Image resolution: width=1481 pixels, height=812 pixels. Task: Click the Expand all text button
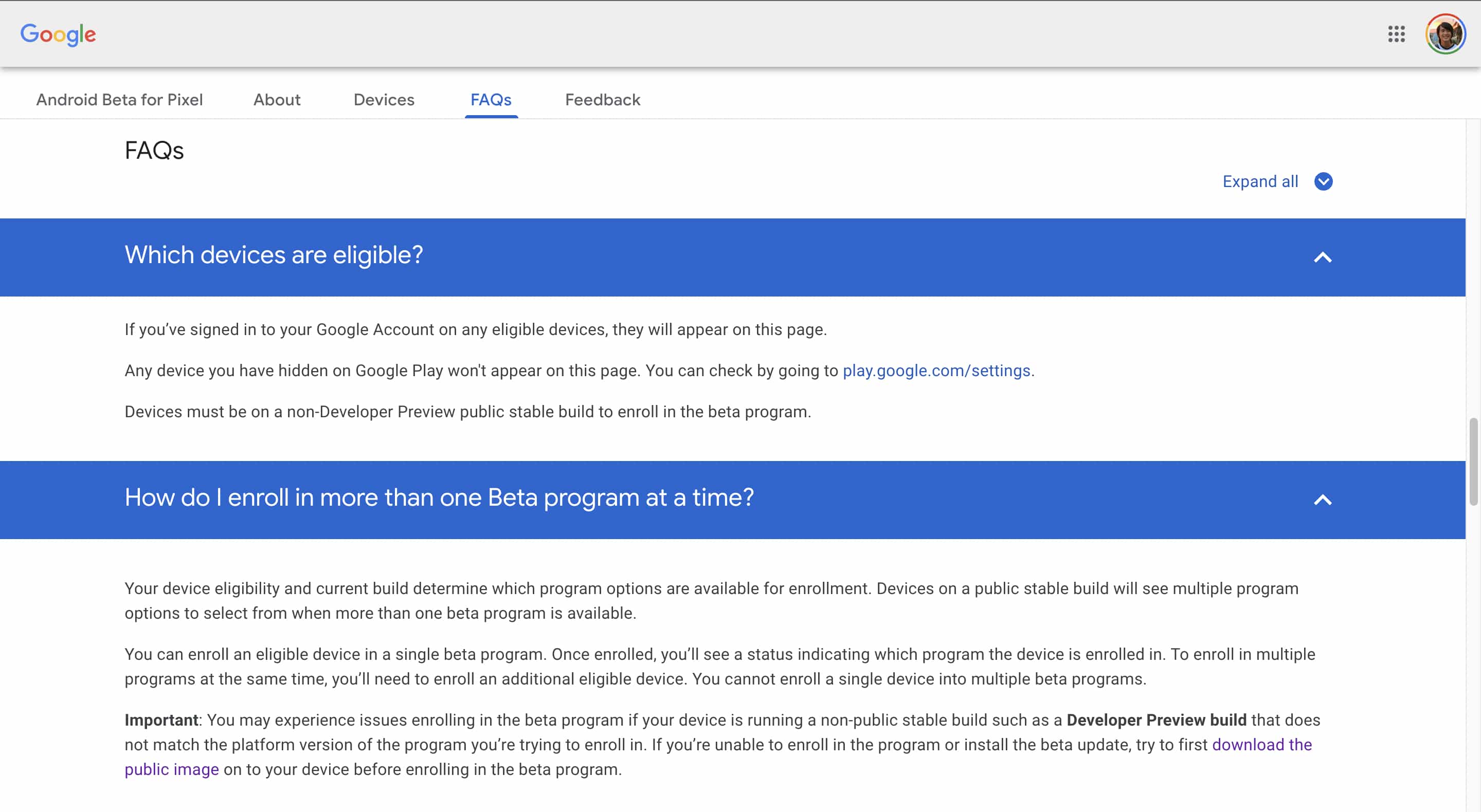[1260, 181]
